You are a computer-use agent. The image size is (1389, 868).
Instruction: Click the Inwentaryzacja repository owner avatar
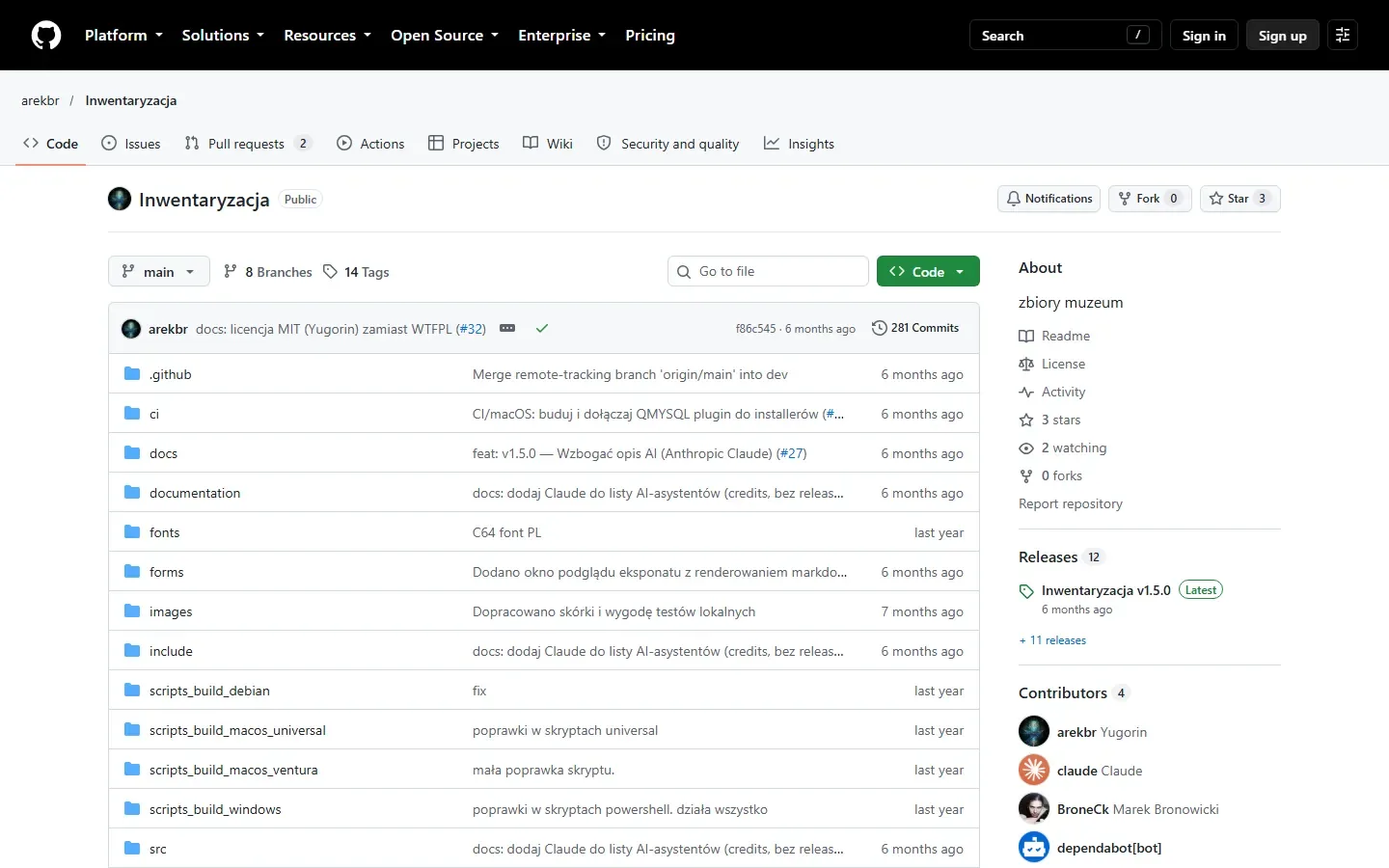120,199
